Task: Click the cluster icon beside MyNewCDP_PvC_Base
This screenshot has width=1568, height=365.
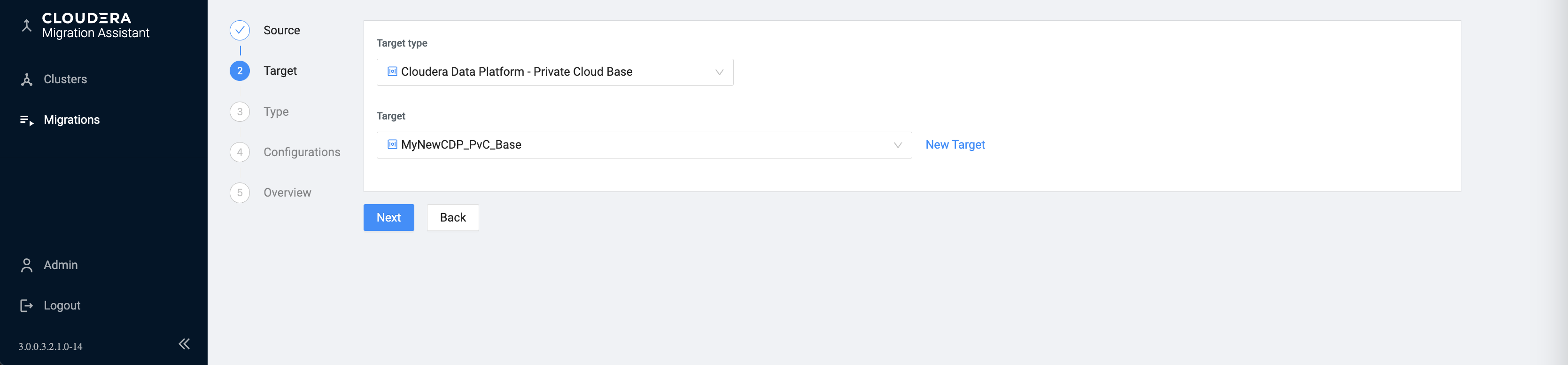Action: [x=392, y=144]
